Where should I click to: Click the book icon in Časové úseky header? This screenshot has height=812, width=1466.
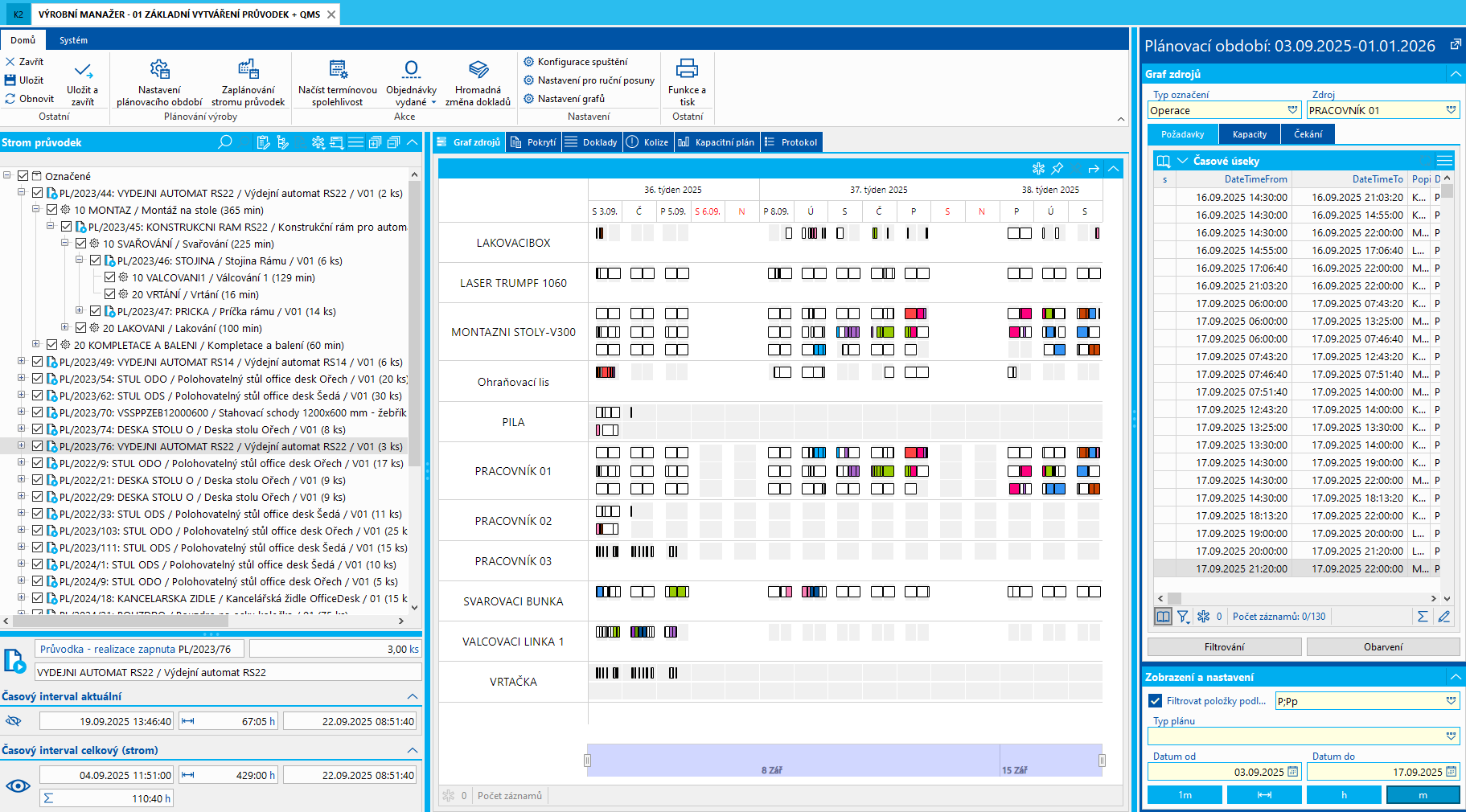[1164, 161]
